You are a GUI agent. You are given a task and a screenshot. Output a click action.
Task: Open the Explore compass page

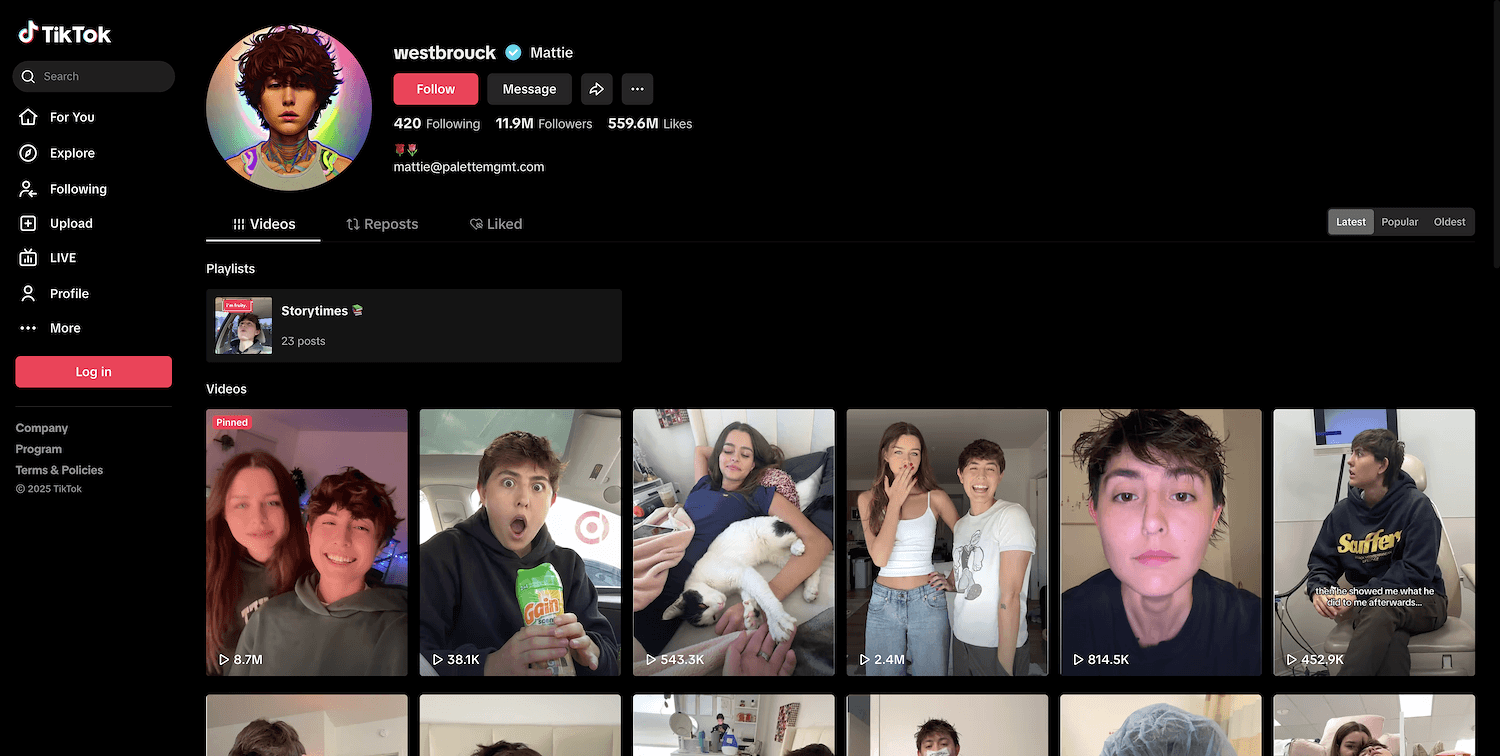coord(71,153)
